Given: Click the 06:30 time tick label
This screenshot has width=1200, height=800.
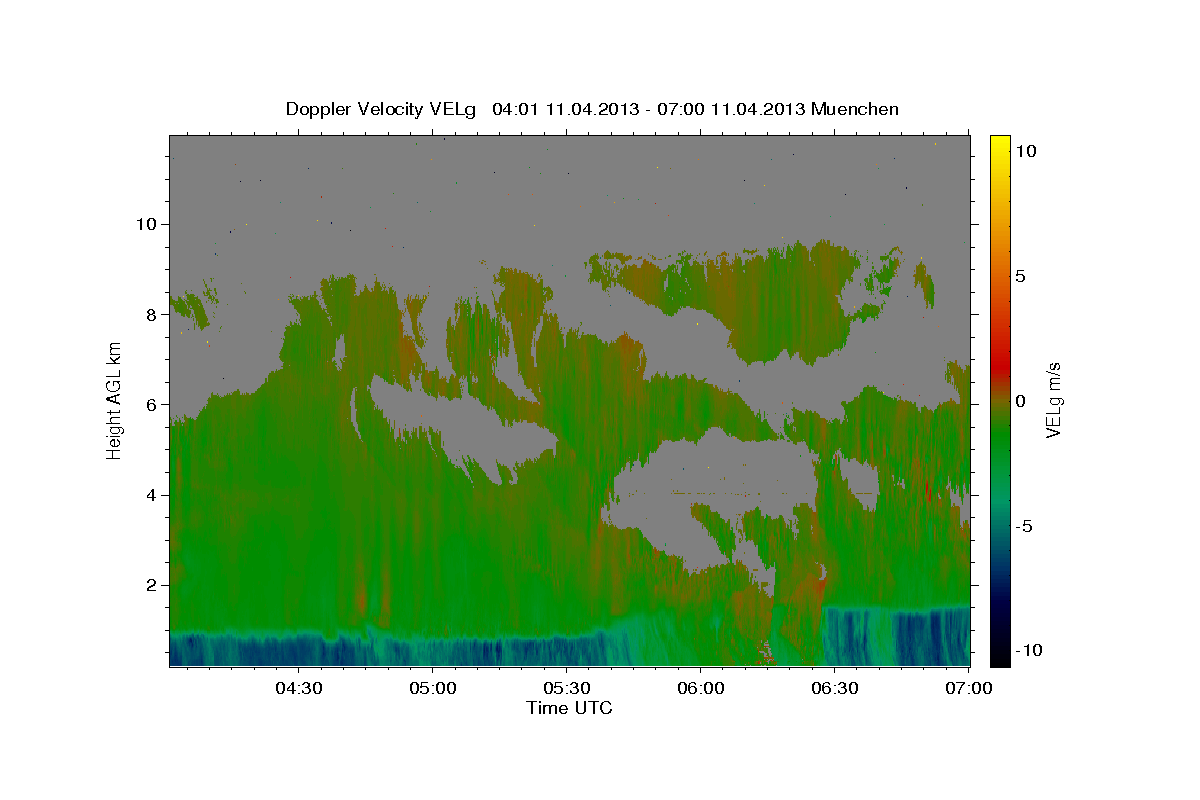Looking at the screenshot, I should click(834, 688).
